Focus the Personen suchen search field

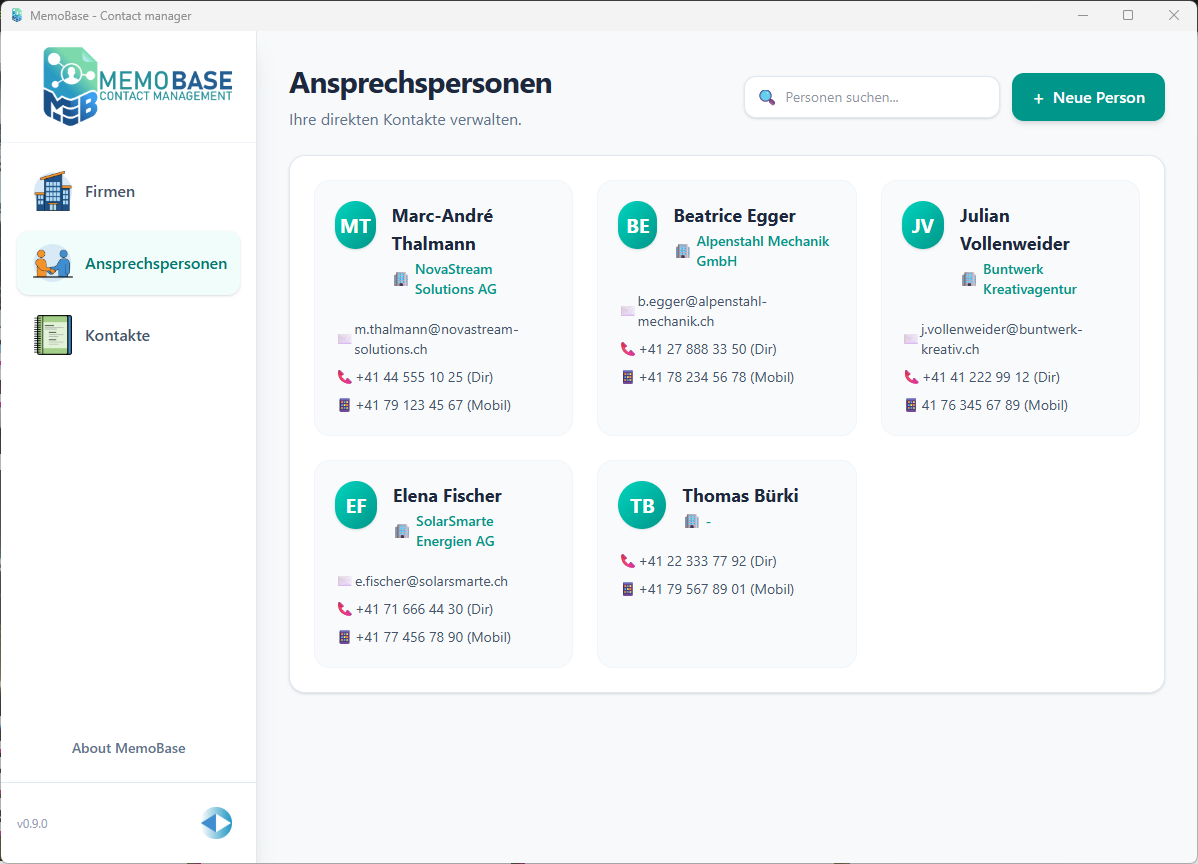(x=872, y=97)
